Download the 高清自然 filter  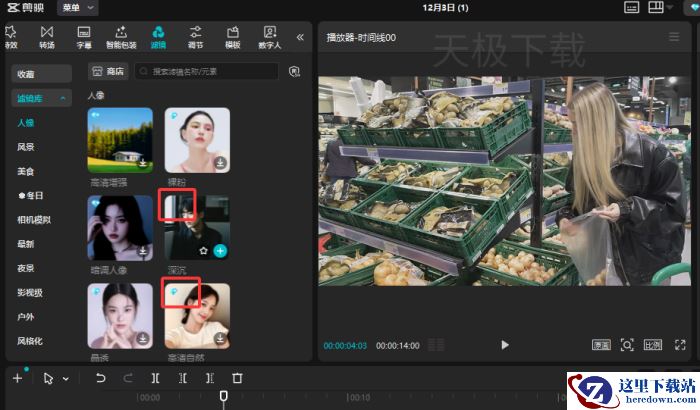pyautogui.click(x=220, y=339)
